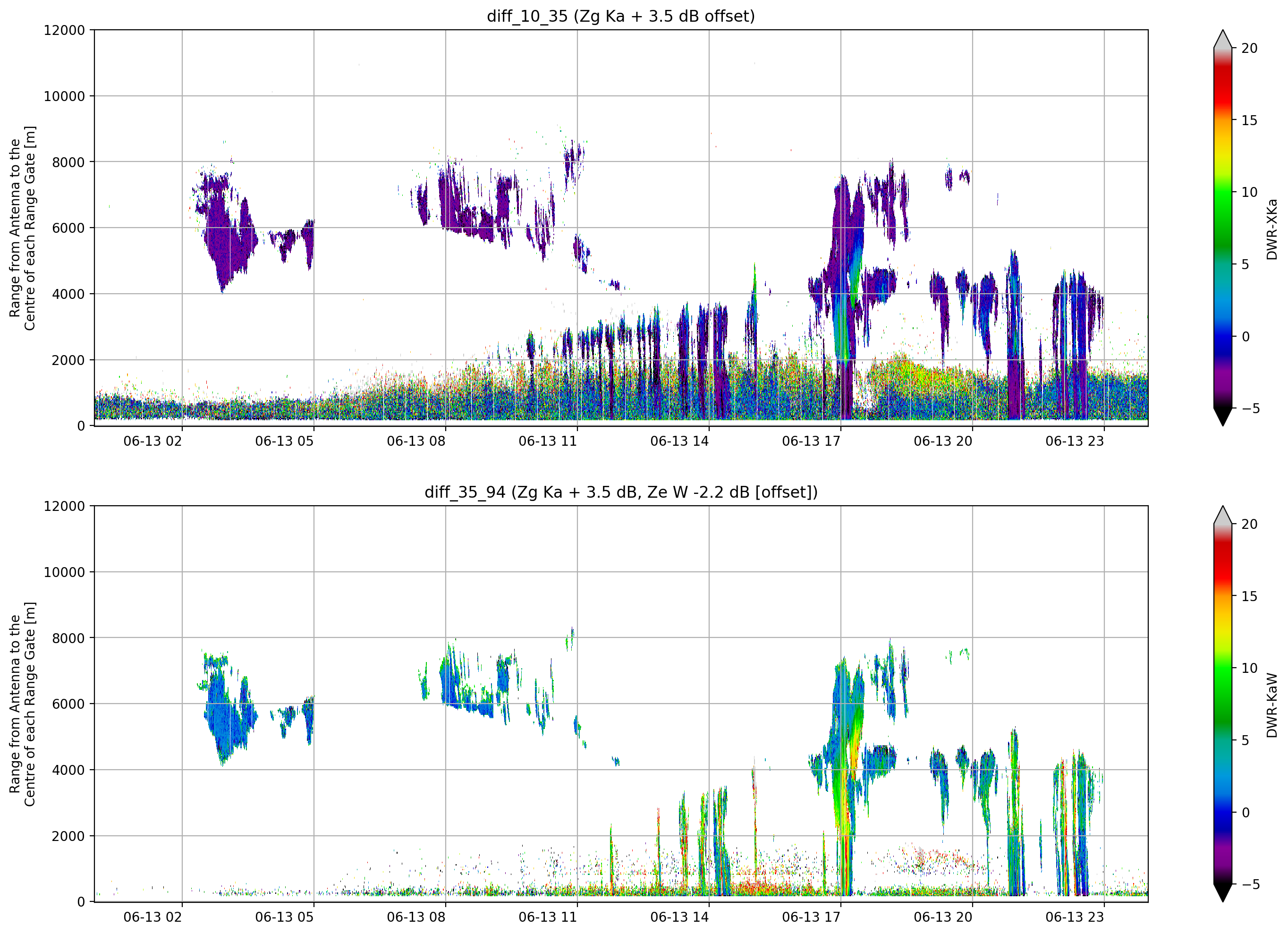Click the 8000 tick on bottom plot
Image resolution: width=1288 pixels, height=934 pixels.
pos(68,638)
